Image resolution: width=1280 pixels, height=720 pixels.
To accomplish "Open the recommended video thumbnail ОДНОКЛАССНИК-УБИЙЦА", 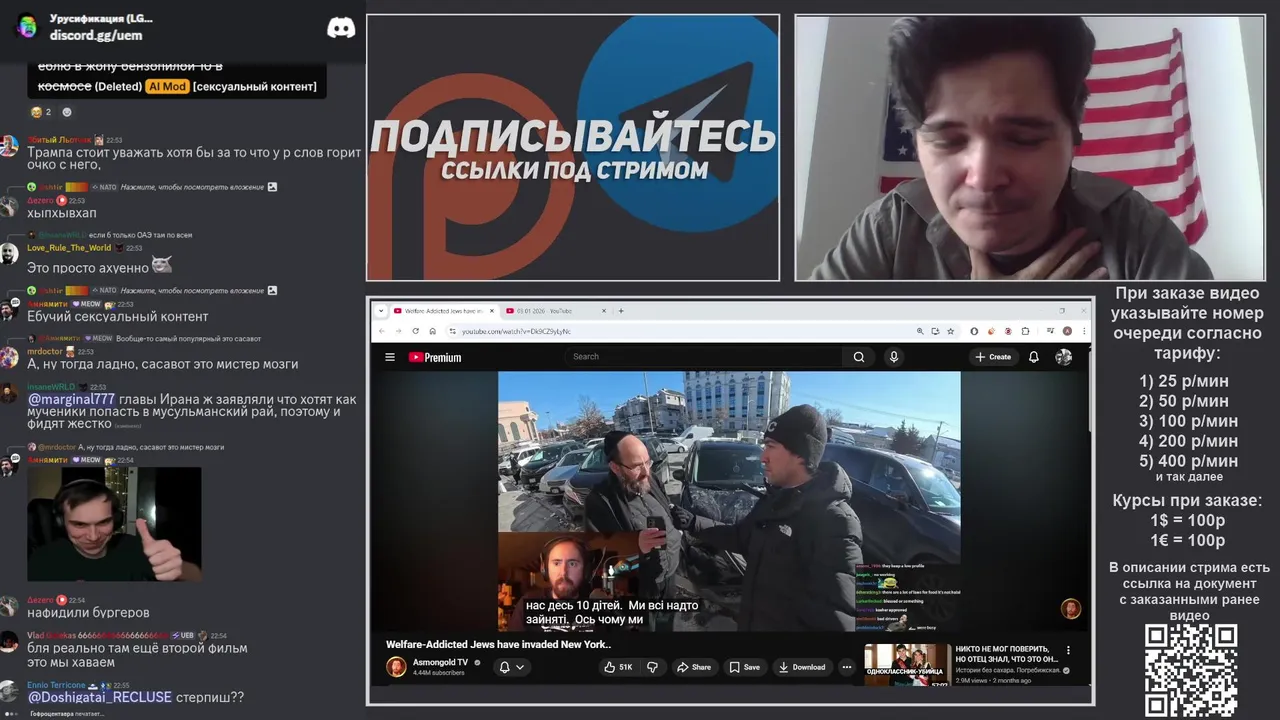I will [907, 665].
